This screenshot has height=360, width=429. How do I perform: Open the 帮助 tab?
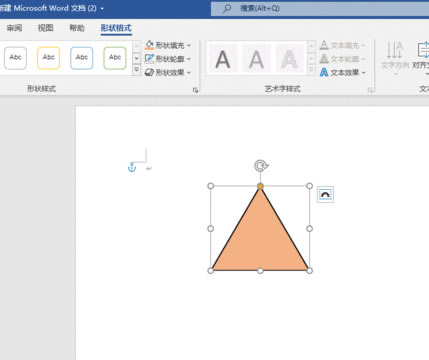tap(77, 28)
